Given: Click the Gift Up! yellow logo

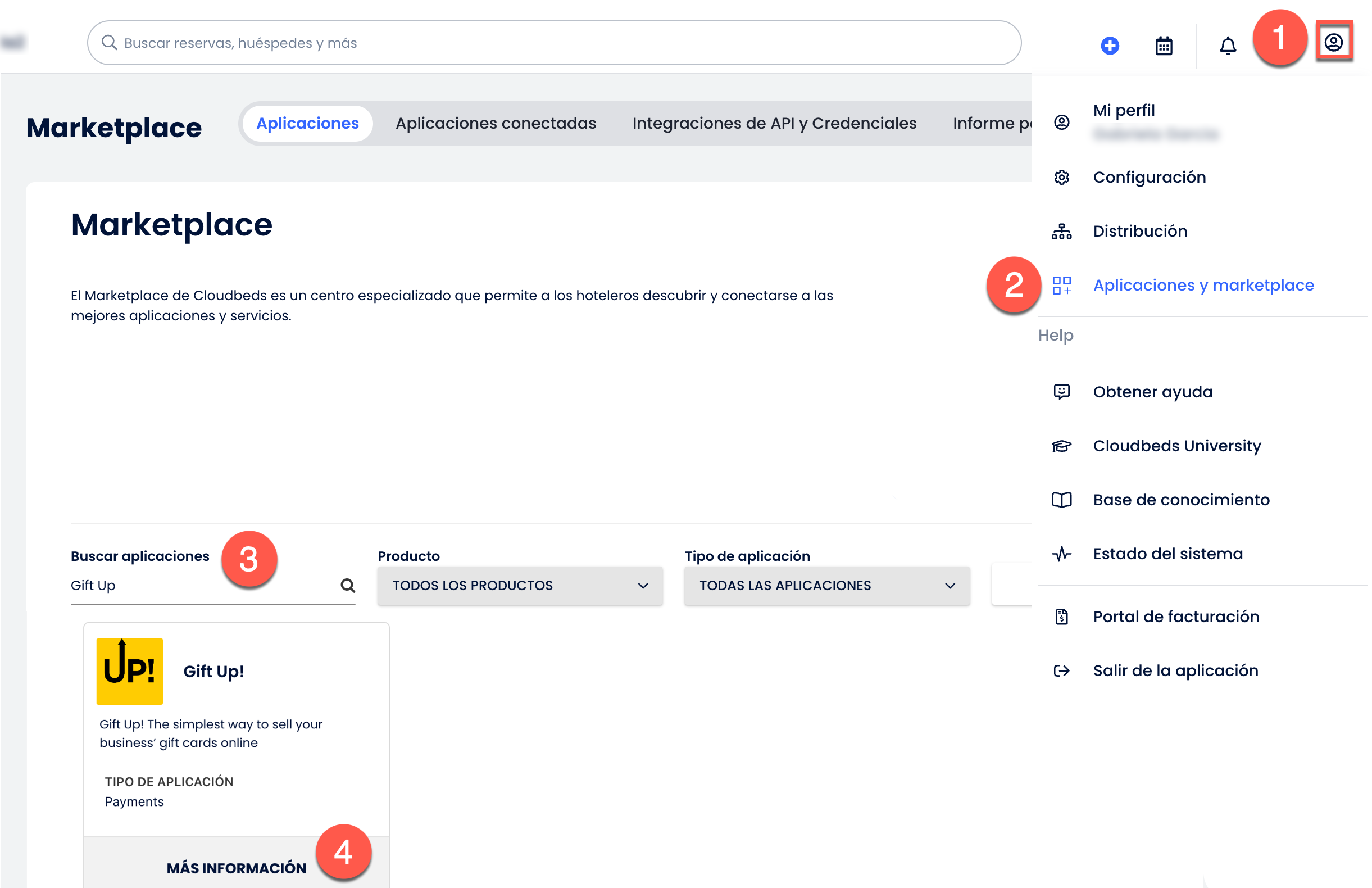Looking at the screenshot, I should 129,671.
